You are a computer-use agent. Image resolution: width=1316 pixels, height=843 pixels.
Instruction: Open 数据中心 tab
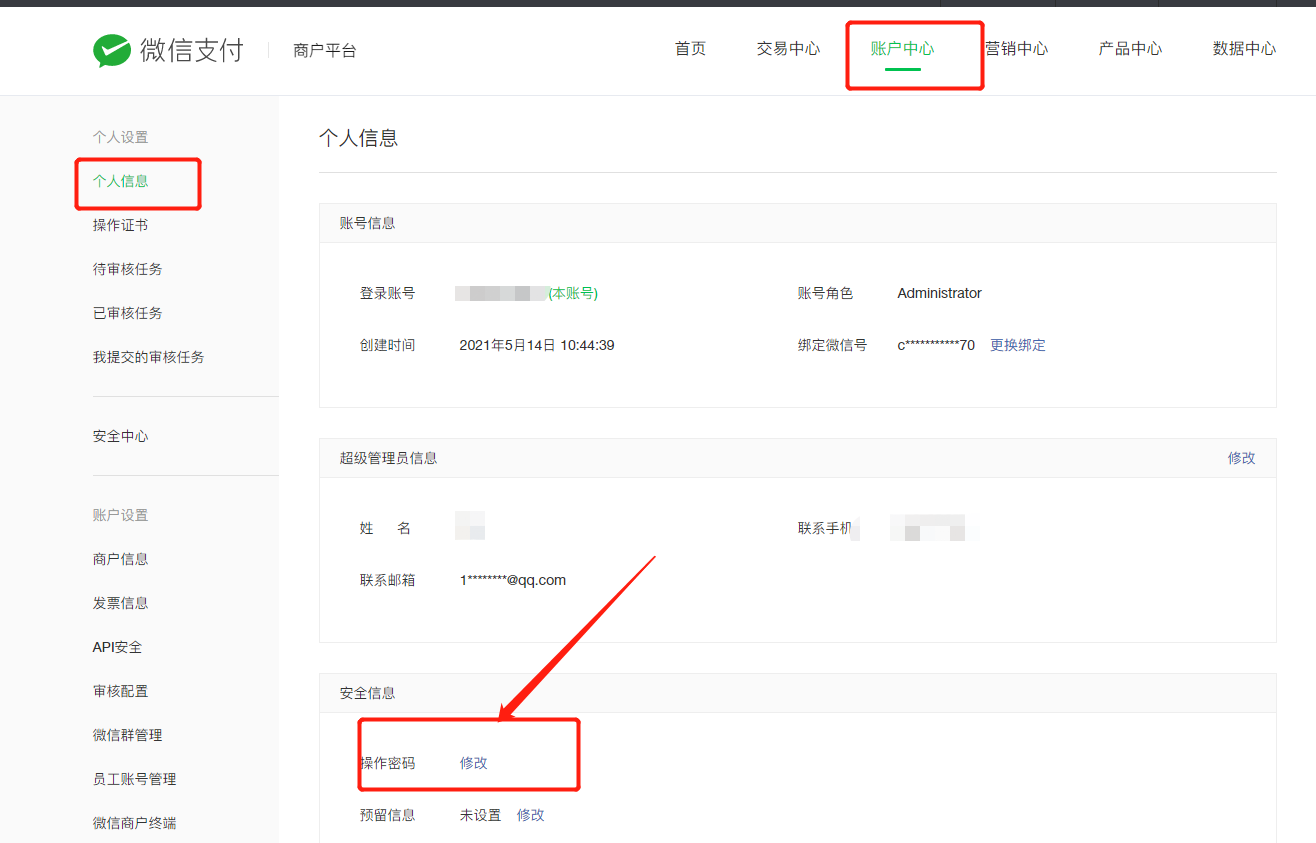[1244, 49]
